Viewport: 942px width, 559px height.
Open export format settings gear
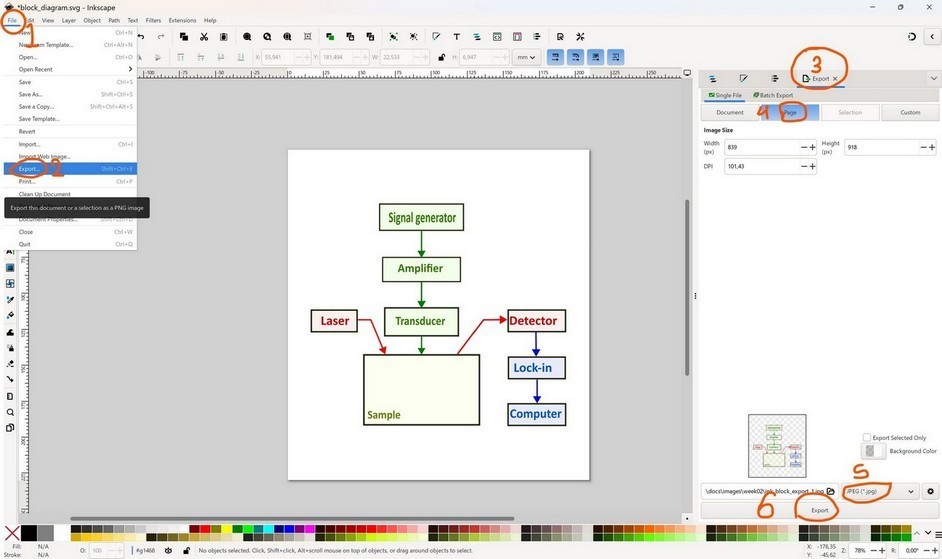(931, 491)
